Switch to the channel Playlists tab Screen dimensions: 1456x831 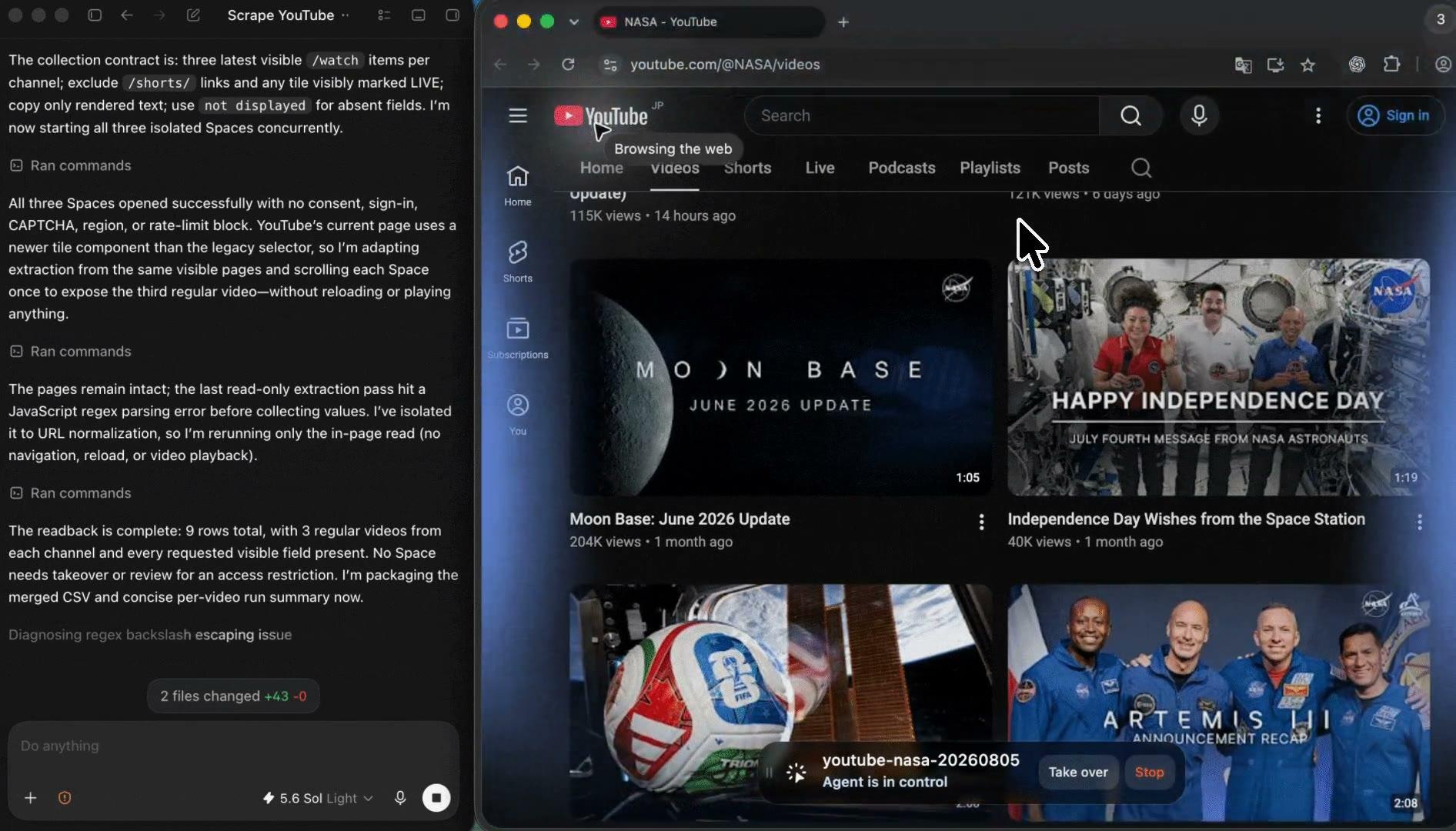tap(990, 168)
